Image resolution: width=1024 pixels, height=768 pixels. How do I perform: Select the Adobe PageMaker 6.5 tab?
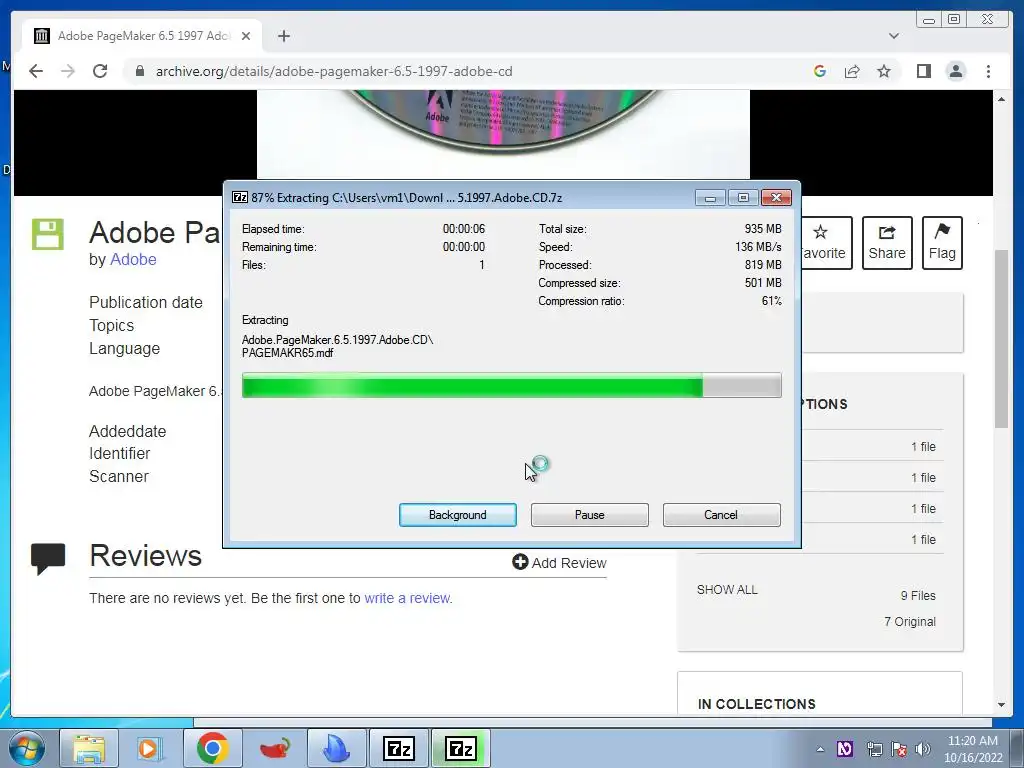point(142,36)
